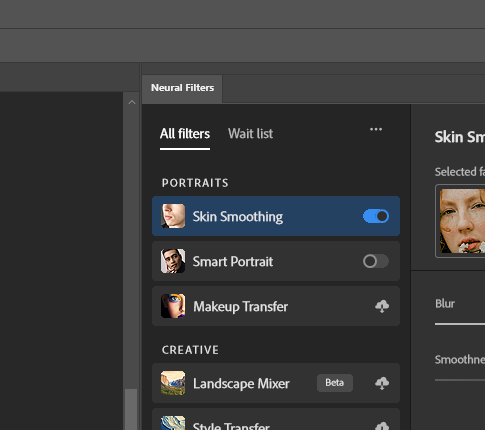
Task: Click the Skin Smoothing face thumbnail icon
Action: pyautogui.click(x=173, y=216)
